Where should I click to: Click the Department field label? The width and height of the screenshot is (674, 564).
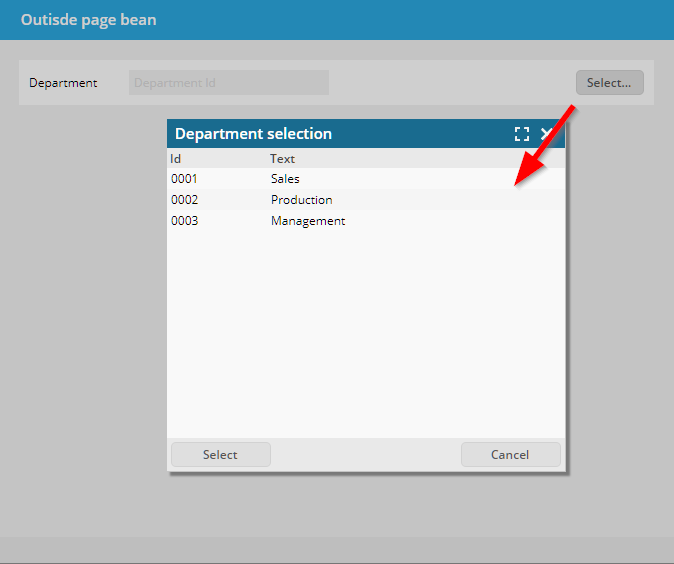click(x=63, y=83)
